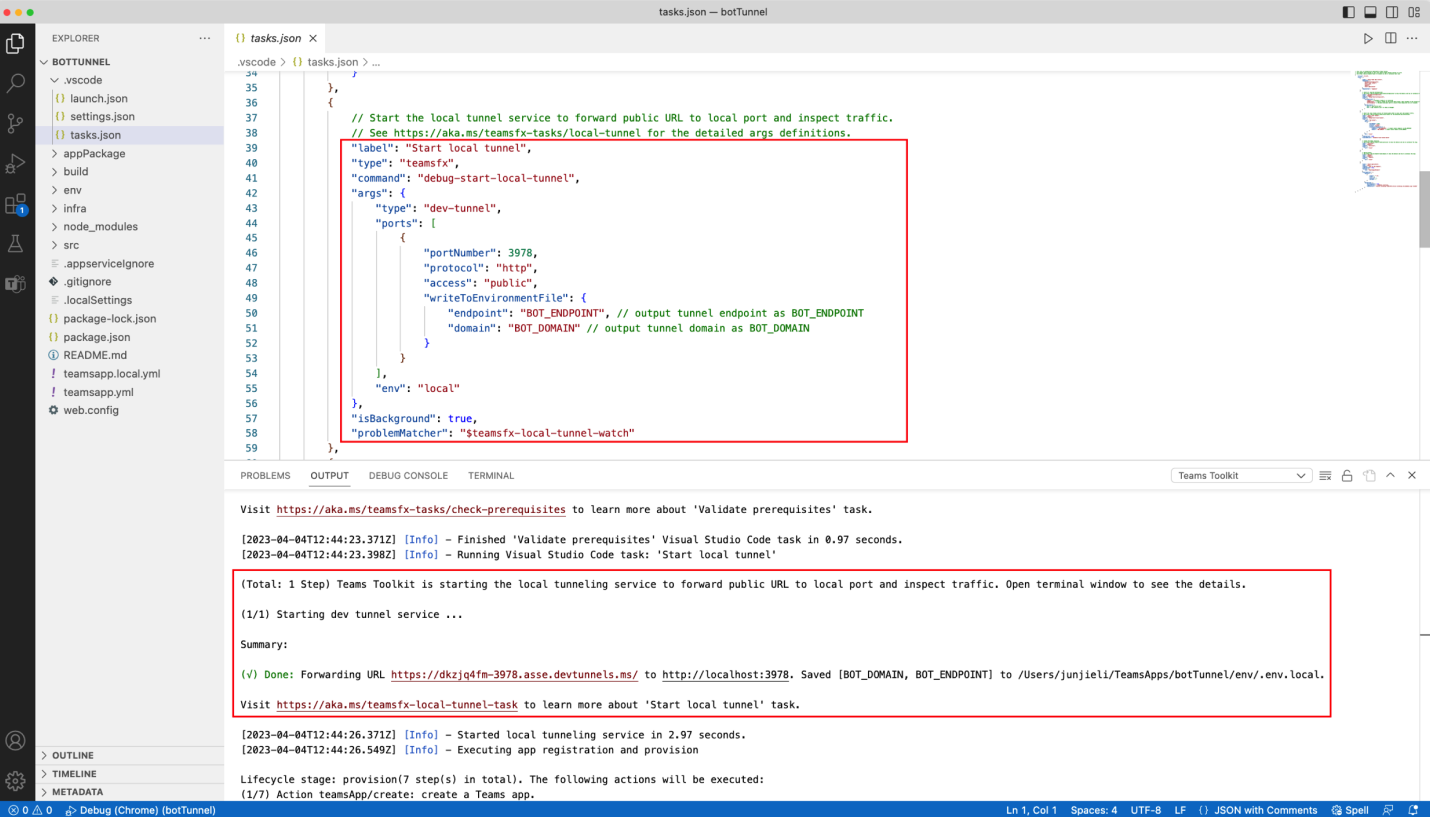Click the Ln 1, Col 1 status item
1430x817 pixels.
(x=1031, y=810)
